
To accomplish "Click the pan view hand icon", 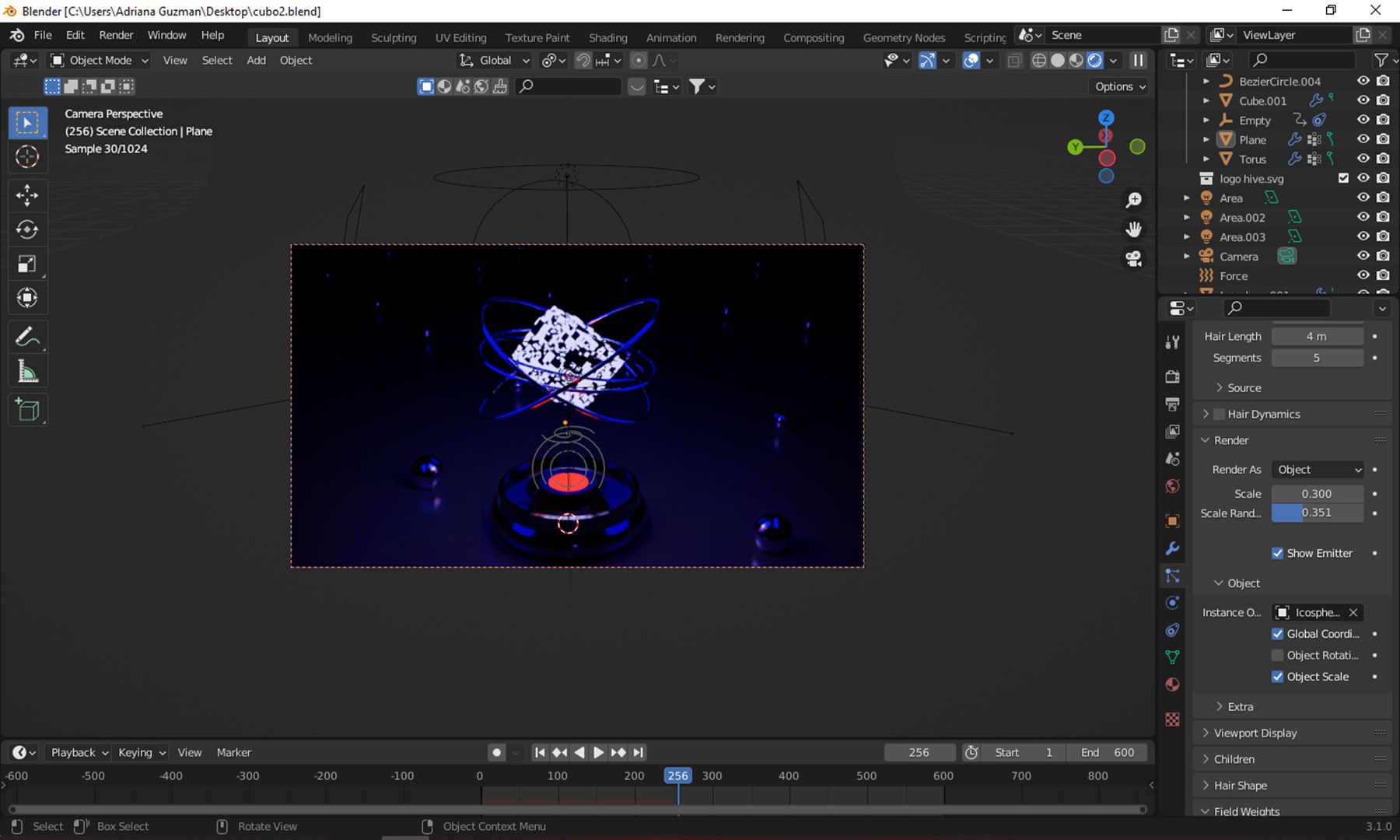I will point(1134,229).
